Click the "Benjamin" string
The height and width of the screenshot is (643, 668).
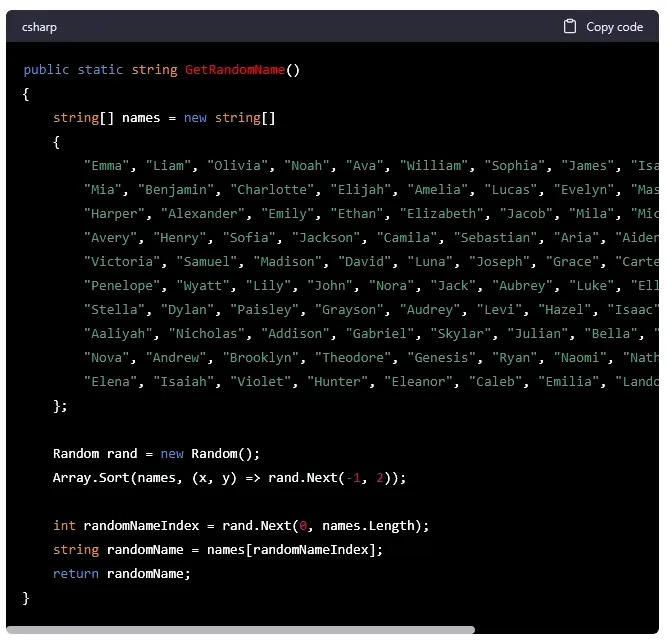(176, 190)
